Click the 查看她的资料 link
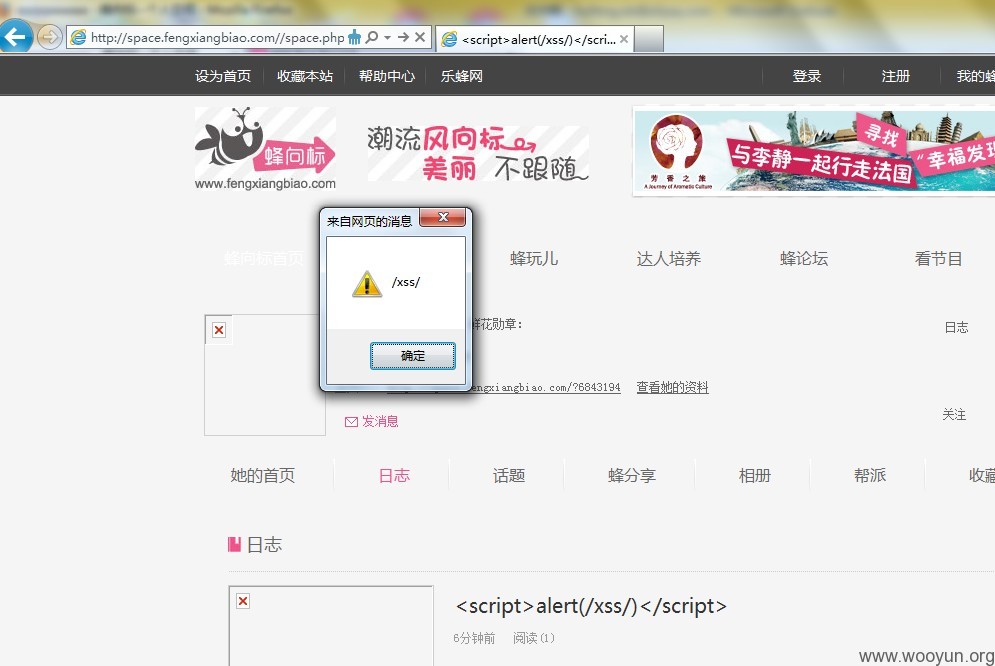Image resolution: width=995 pixels, height=666 pixels. 672,387
